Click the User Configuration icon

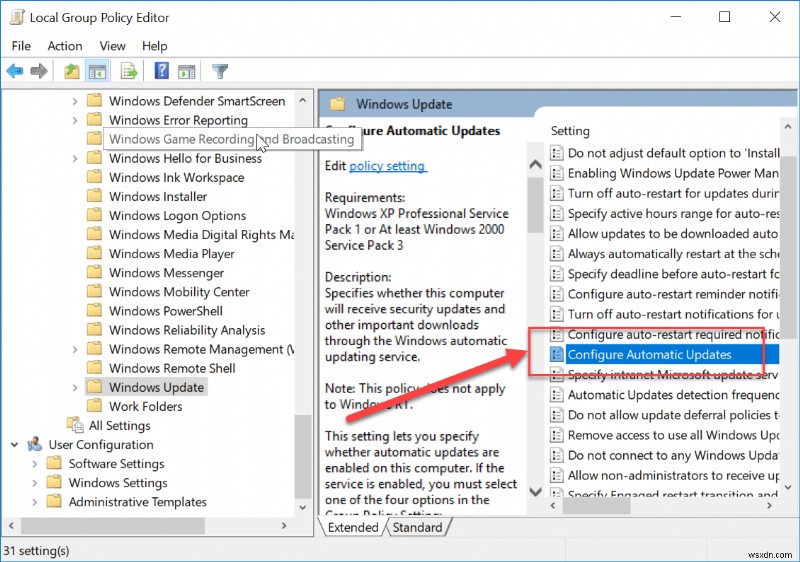35,444
